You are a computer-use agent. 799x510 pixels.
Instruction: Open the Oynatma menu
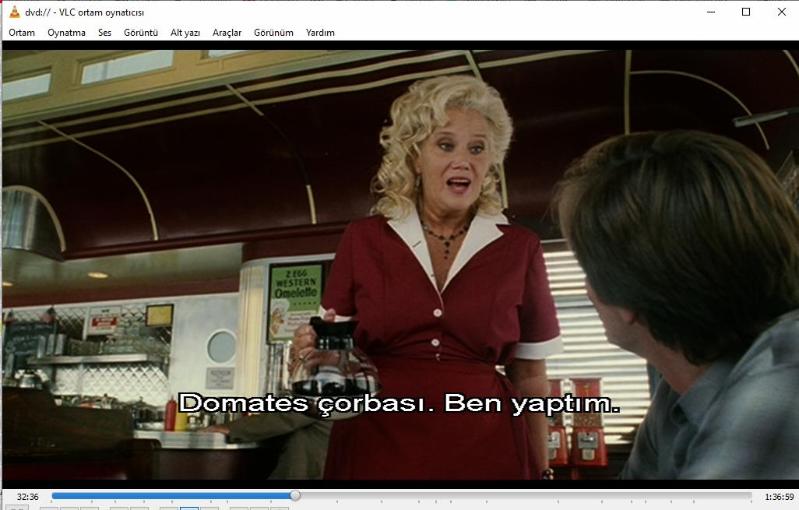66,33
